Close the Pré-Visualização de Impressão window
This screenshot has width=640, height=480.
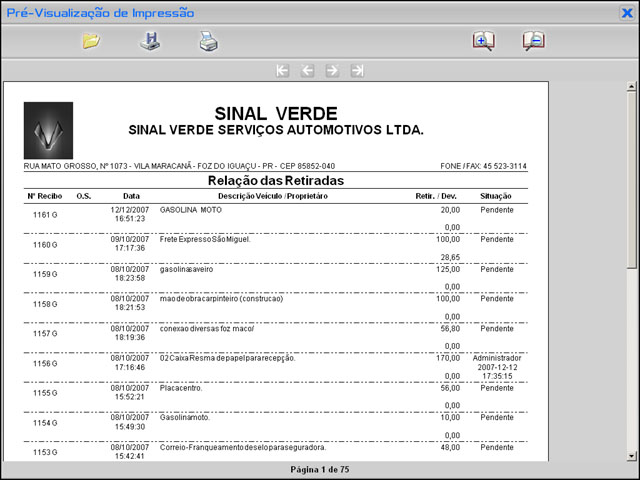tap(627, 13)
